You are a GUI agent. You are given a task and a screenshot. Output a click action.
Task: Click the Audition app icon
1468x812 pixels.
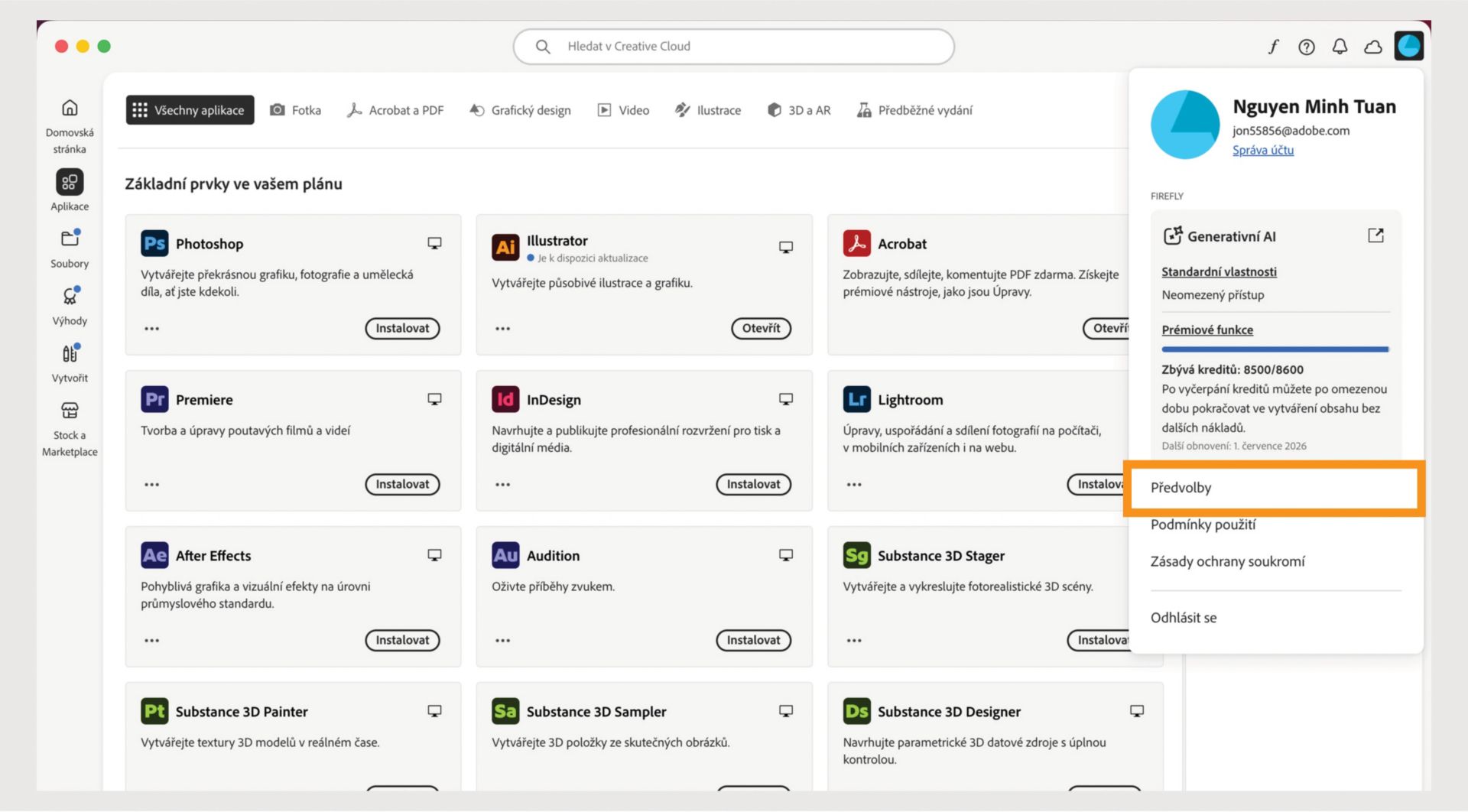505,555
